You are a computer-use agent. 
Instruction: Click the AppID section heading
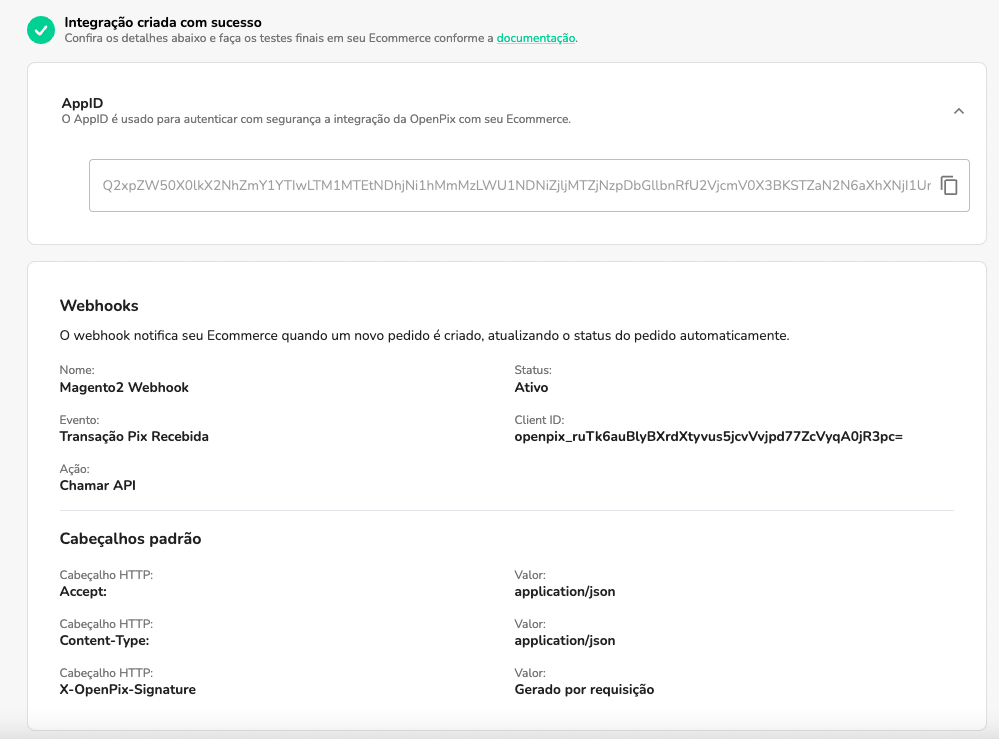(x=83, y=103)
